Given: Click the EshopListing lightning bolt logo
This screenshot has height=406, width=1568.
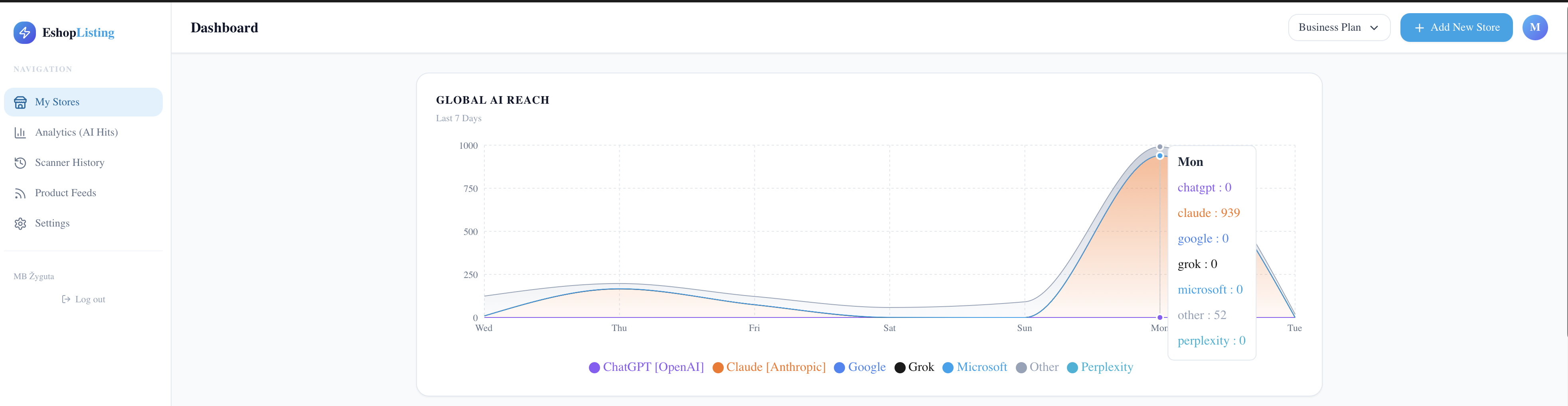Looking at the screenshot, I should pos(24,33).
